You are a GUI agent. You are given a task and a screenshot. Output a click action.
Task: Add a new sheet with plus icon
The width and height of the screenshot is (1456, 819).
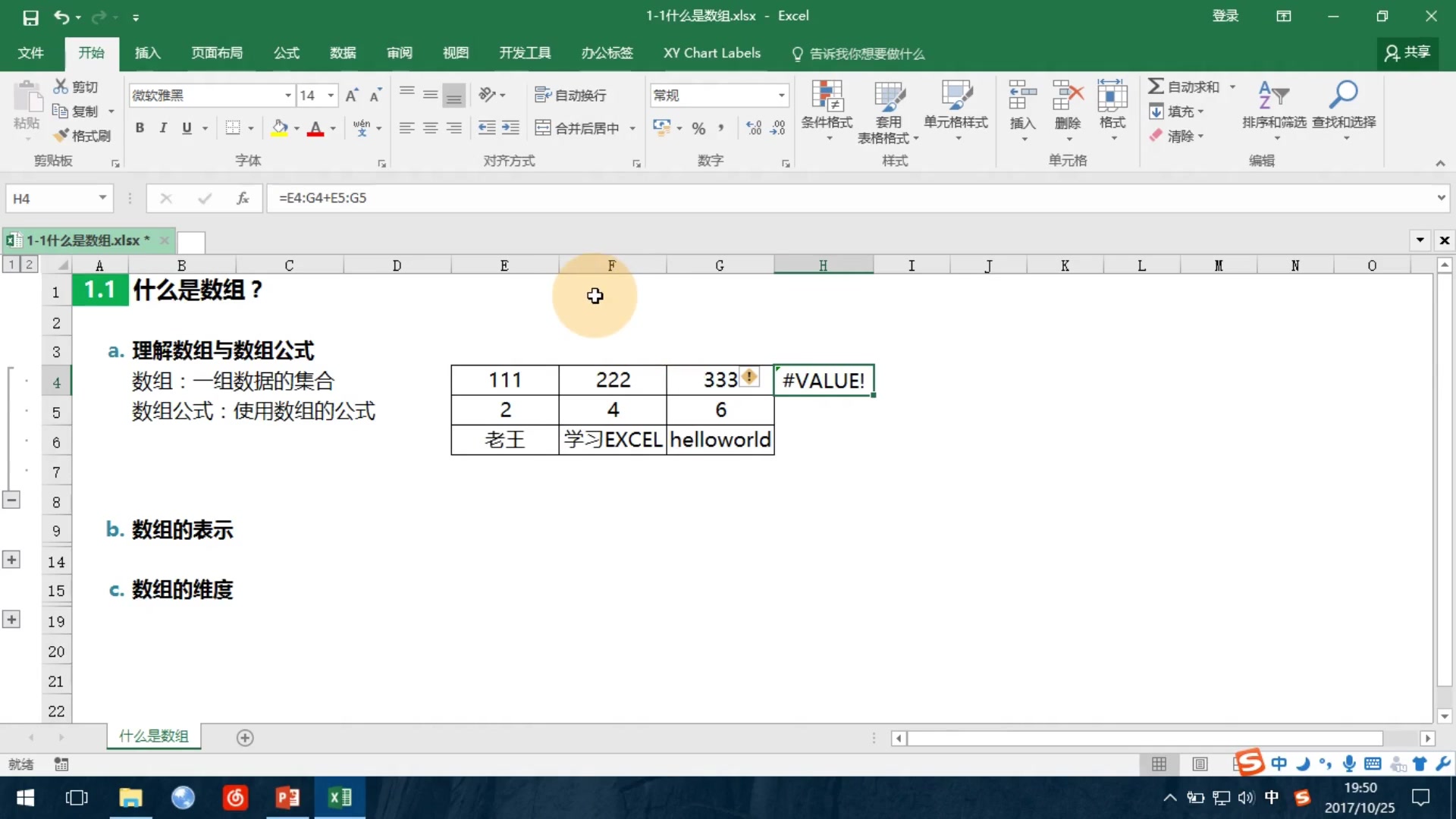[245, 738]
